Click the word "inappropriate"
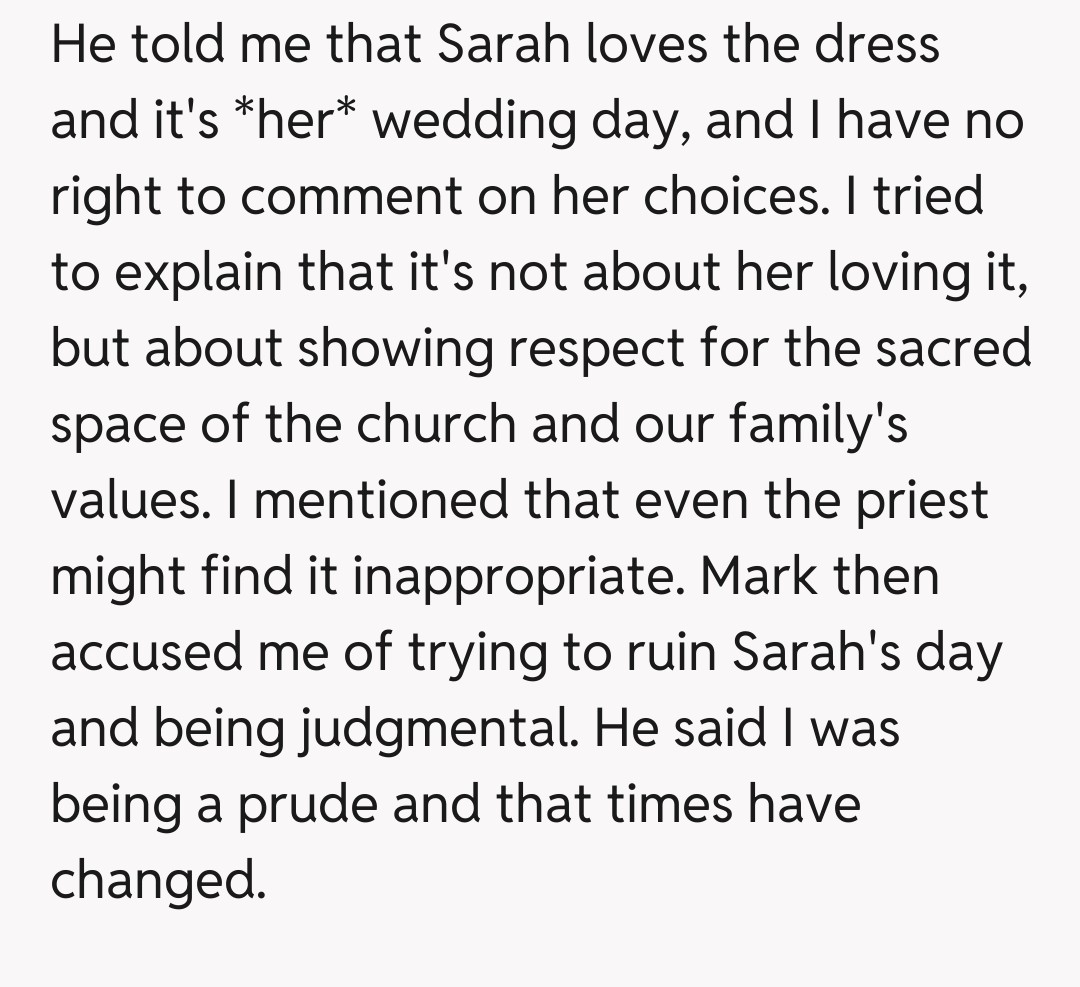This screenshot has width=1080, height=987. pos(520,577)
